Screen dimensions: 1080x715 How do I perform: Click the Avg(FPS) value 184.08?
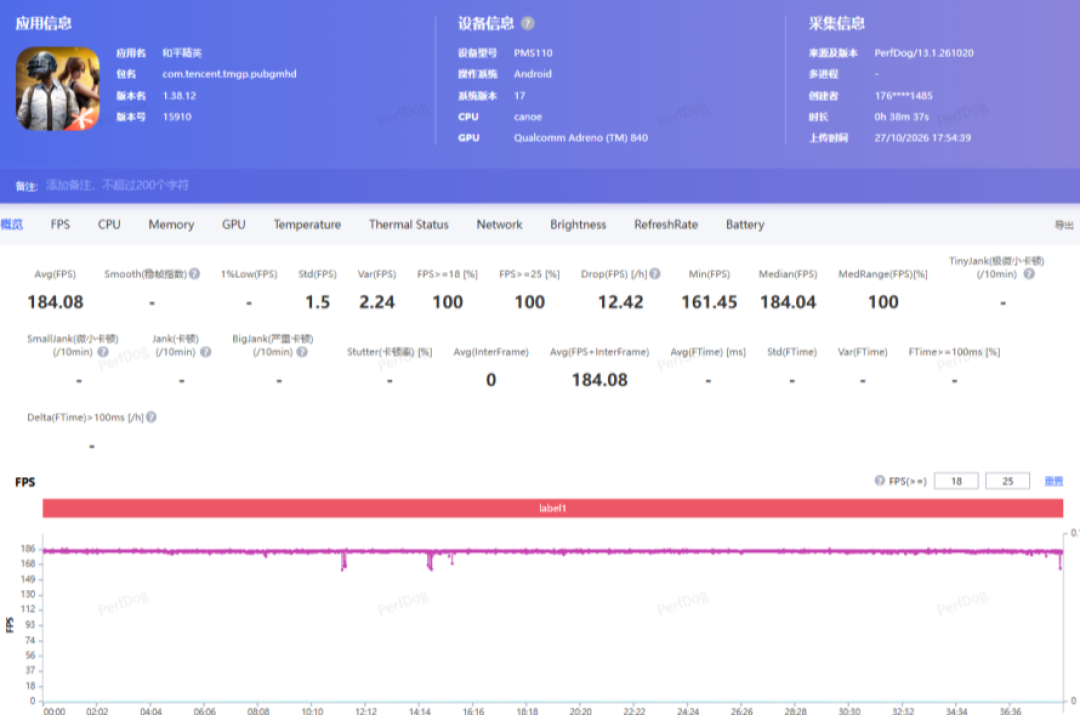pyautogui.click(x=55, y=302)
